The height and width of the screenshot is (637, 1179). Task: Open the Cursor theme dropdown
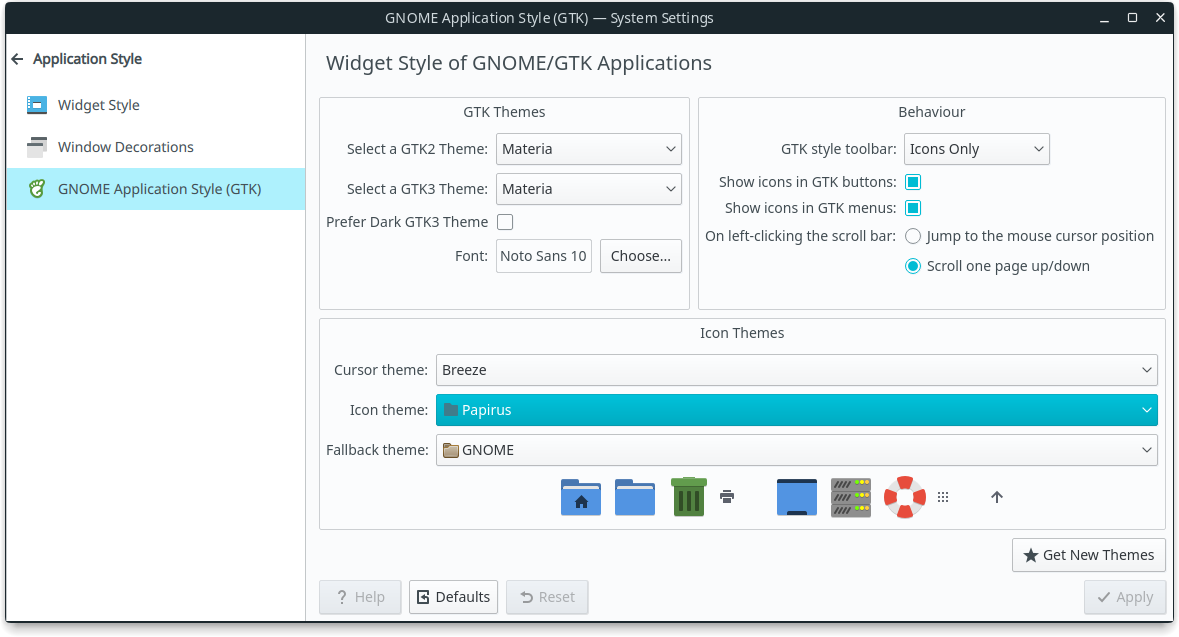796,370
